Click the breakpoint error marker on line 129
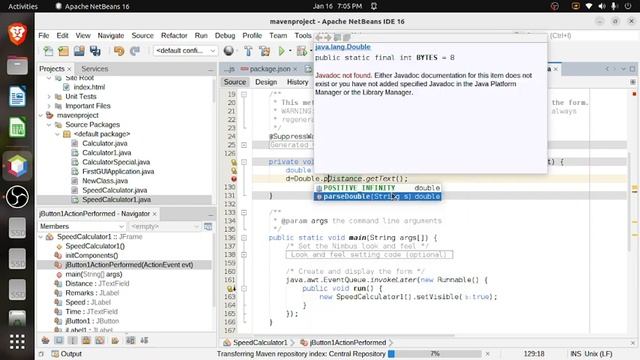Image resolution: width=640 pixels, height=360 pixels. 234,179
